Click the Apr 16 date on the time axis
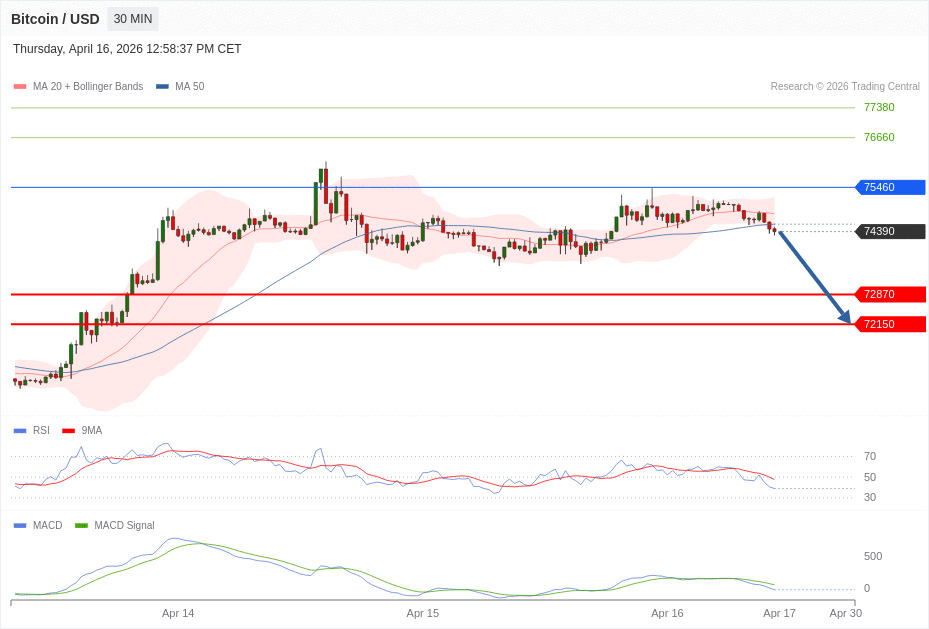This screenshot has width=929, height=629. 667,613
